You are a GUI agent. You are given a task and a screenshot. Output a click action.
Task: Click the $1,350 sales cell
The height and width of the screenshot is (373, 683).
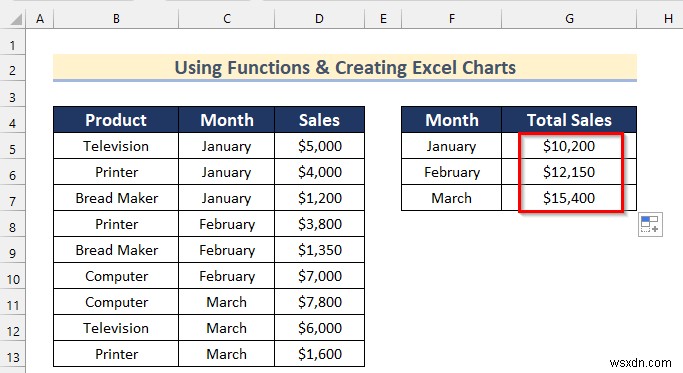[319, 250]
